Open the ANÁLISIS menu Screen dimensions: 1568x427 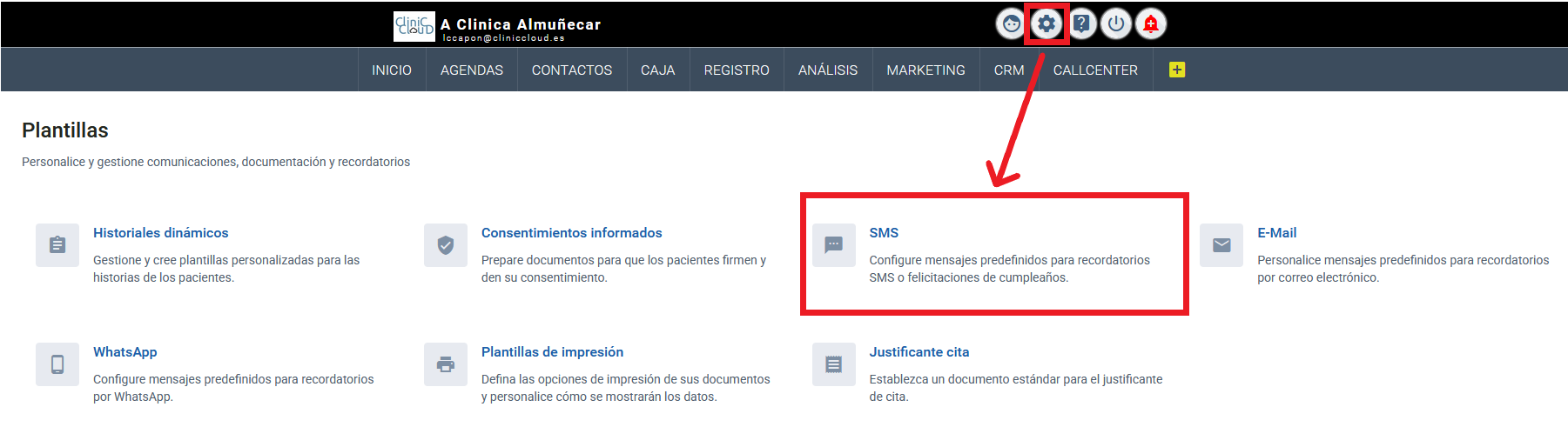828,70
